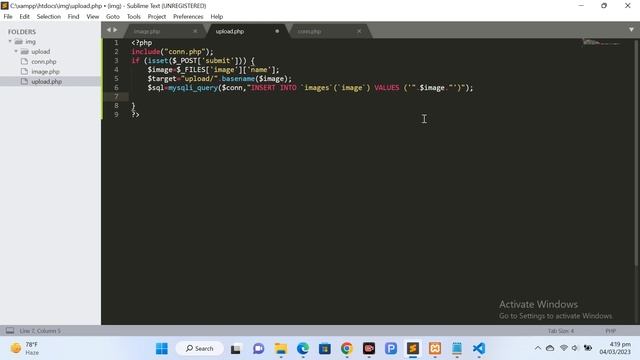Screen dimensions: 640x360
Task: Open the View menu
Action: pos(93,17)
